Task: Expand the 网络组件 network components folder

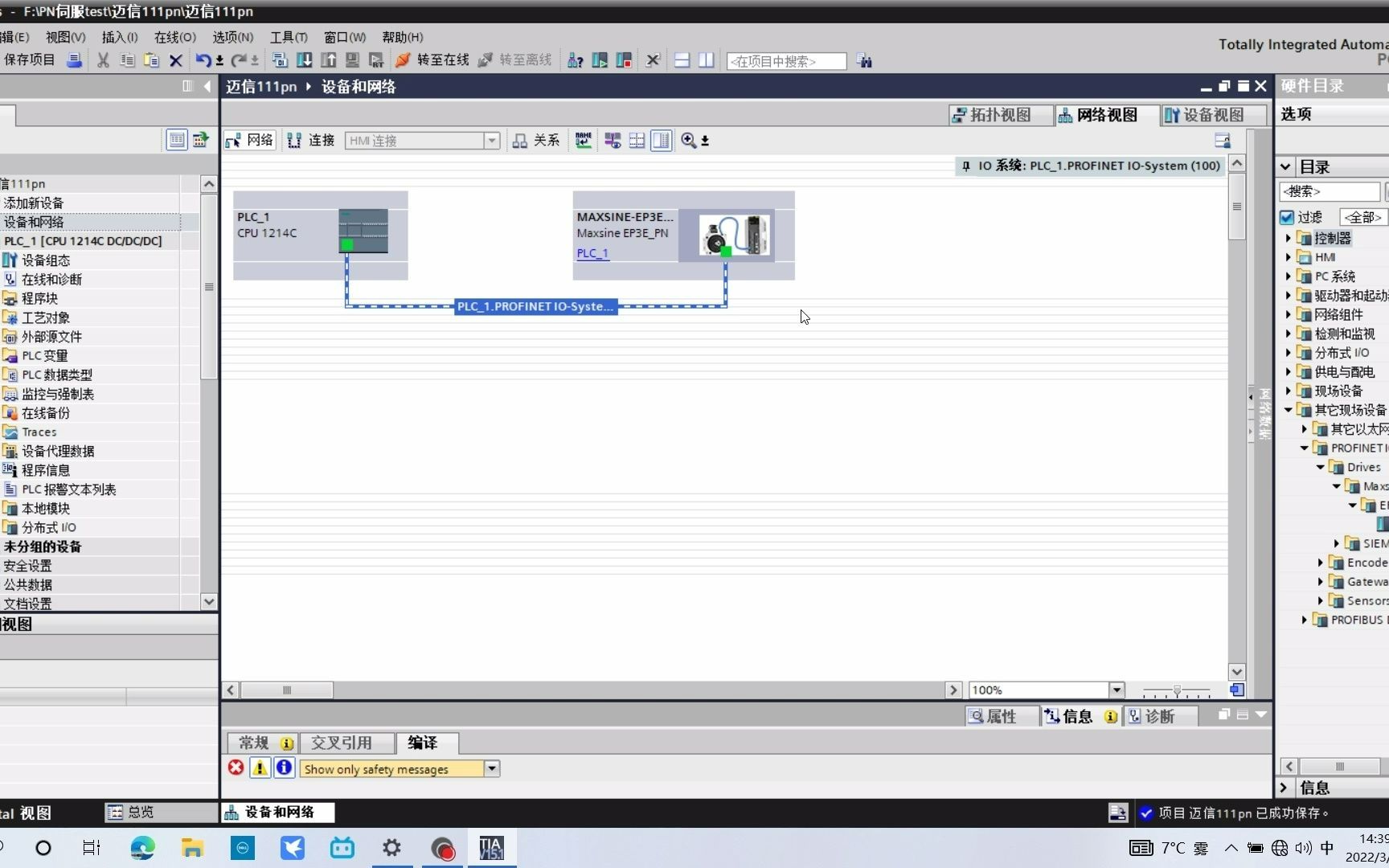Action: pos(1288,314)
